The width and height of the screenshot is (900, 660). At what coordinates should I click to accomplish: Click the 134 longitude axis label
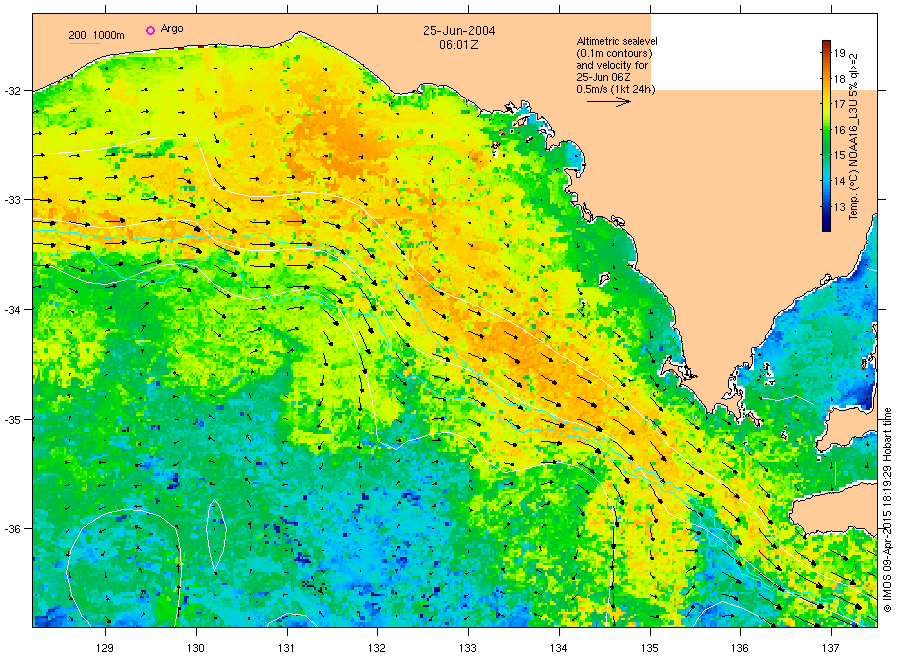(558, 648)
